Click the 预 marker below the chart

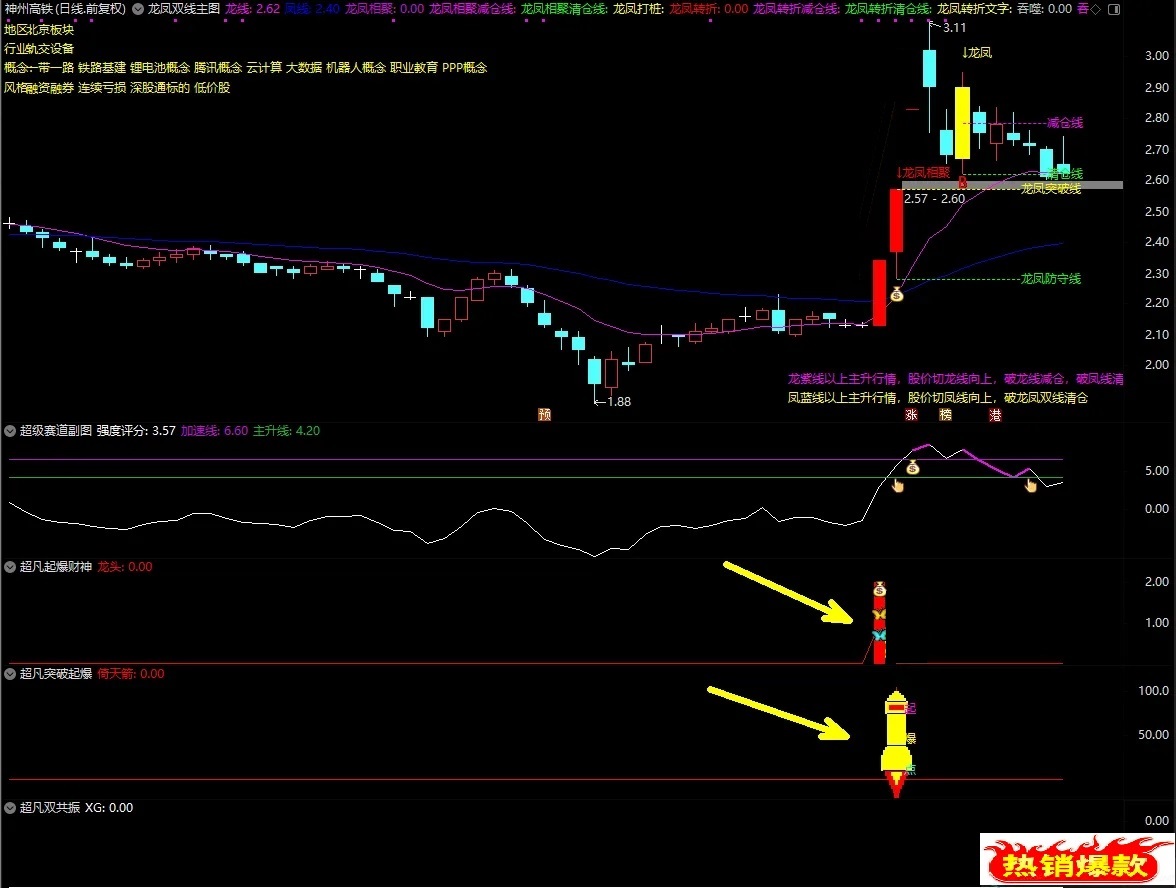544,414
